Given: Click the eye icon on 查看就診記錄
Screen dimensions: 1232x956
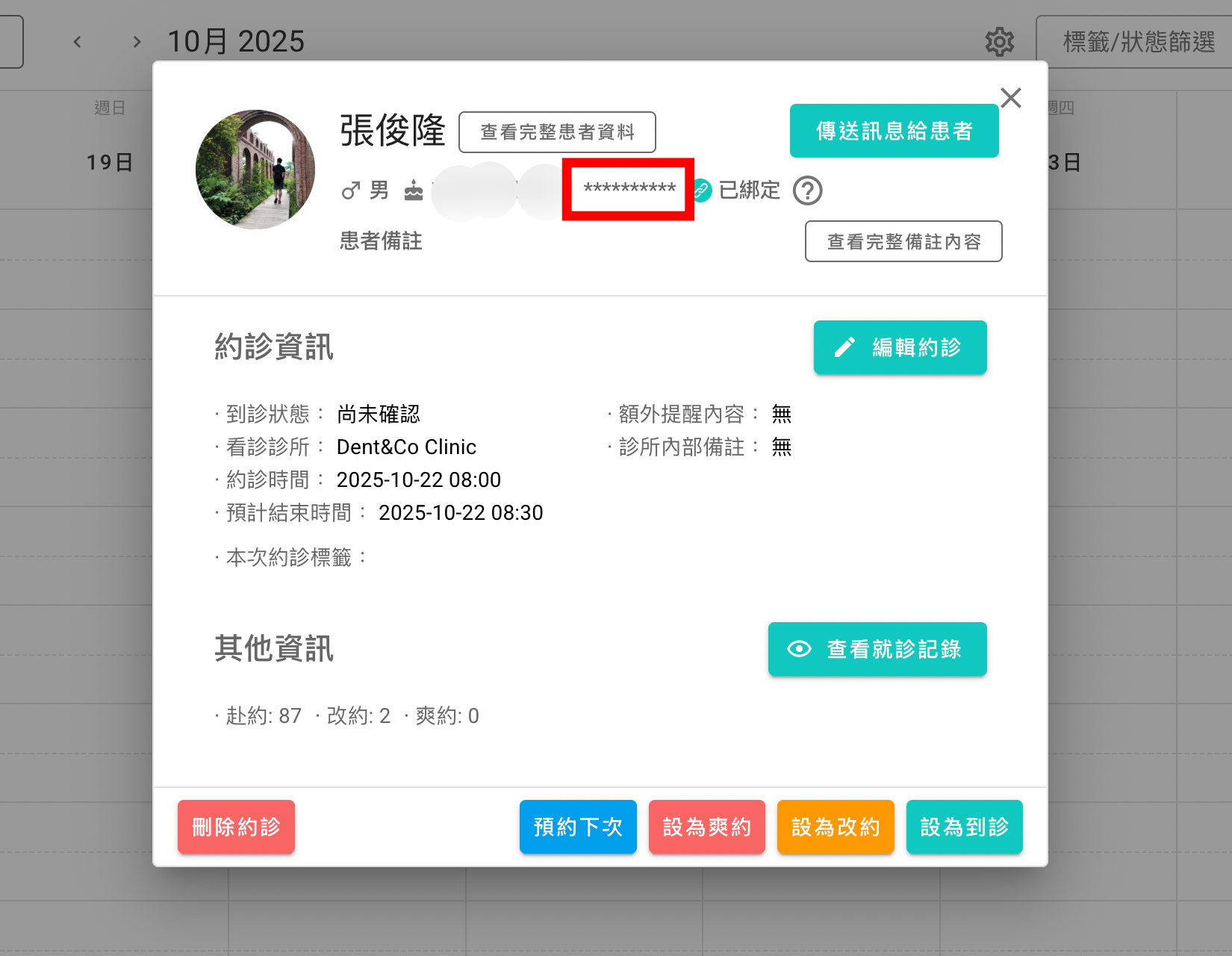Looking at the screenshot, I should tap(799, 649).
